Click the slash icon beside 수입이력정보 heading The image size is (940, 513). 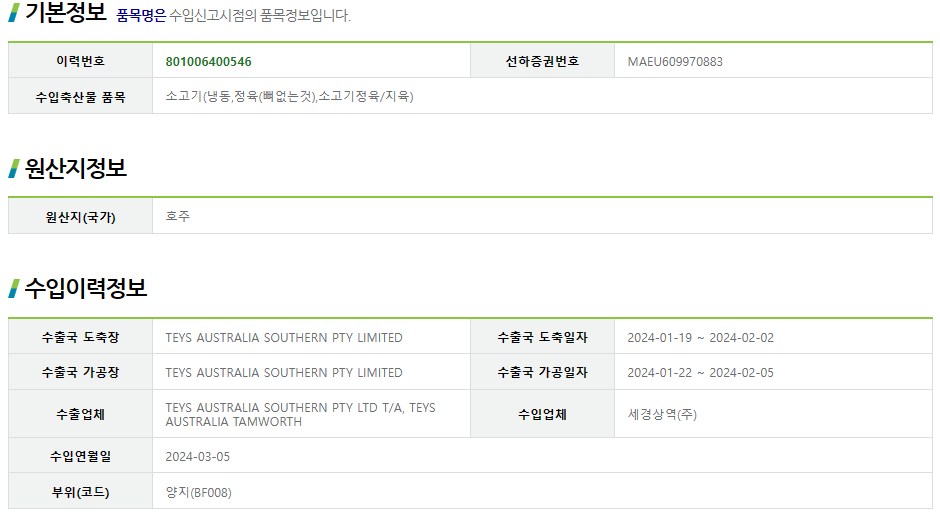tap(14, 288)
